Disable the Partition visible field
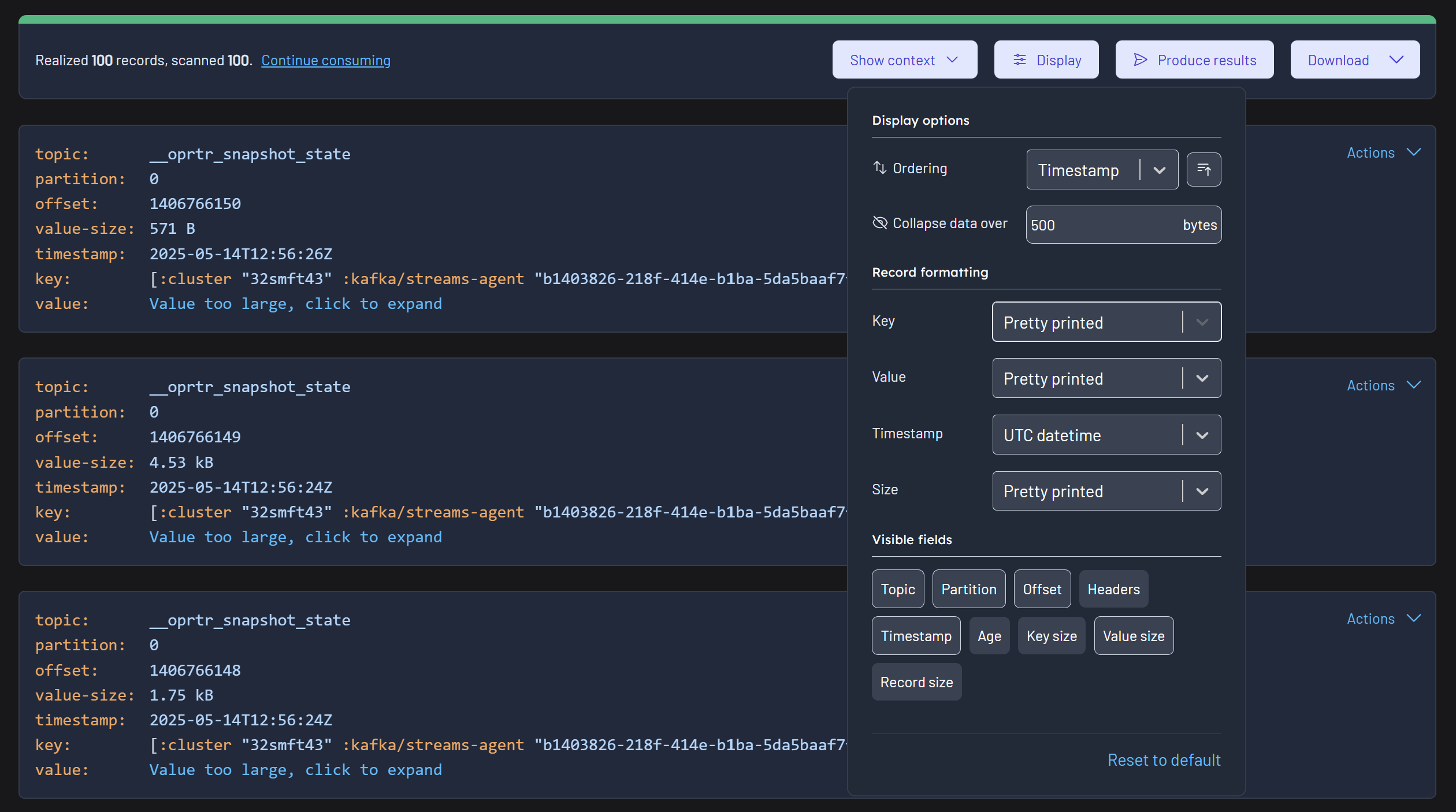This screenshot has width=1456, height=812. [968, 589]
